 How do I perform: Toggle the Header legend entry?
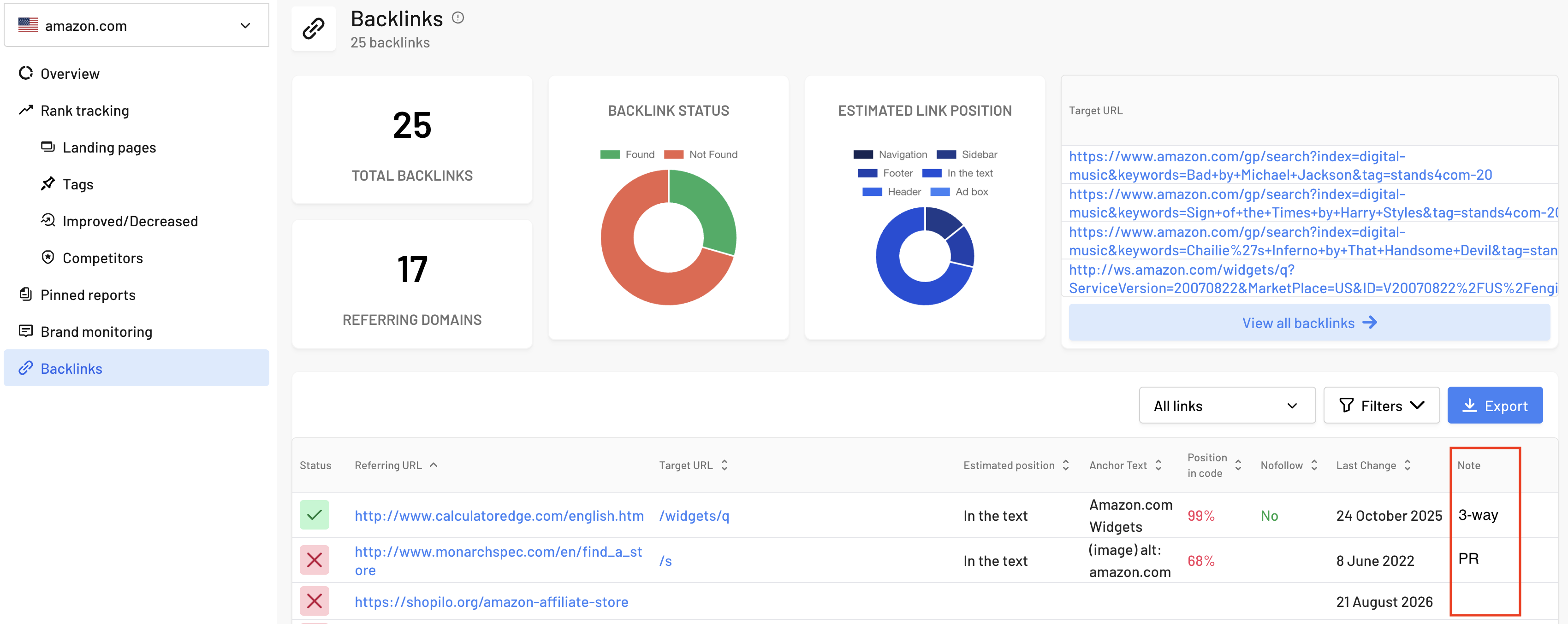tap(892, 192)
